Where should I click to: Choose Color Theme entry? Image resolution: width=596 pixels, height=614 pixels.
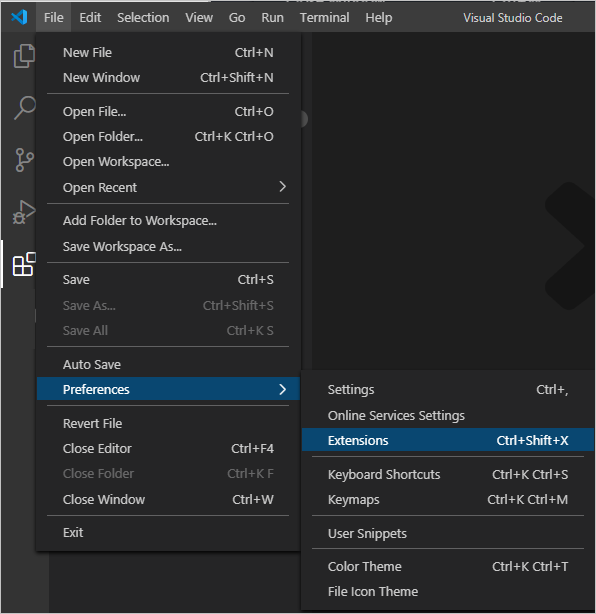(x=448, y=566)
